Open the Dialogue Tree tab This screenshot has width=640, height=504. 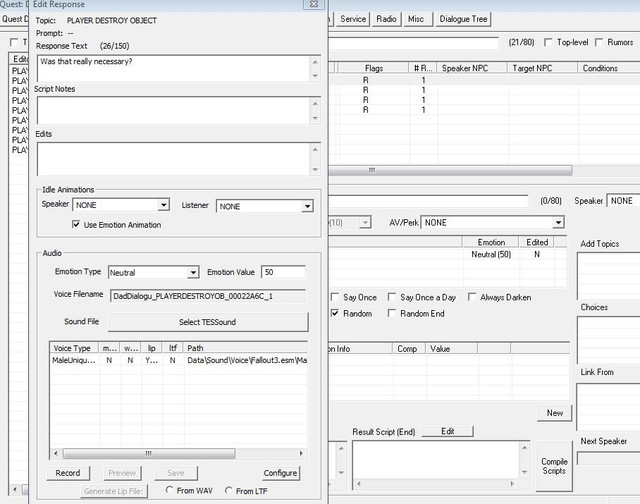(463, 19)
